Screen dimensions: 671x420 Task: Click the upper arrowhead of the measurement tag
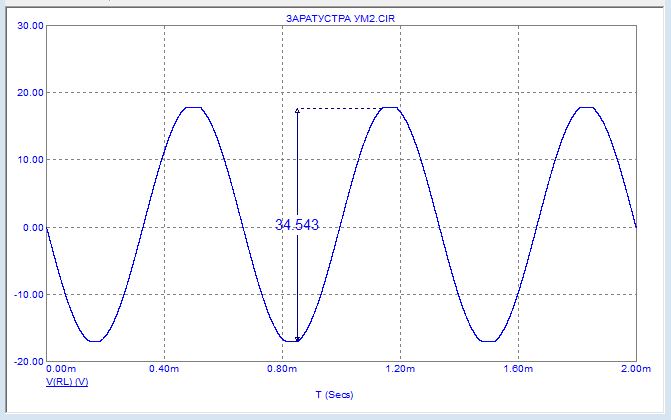click(297, 110)
